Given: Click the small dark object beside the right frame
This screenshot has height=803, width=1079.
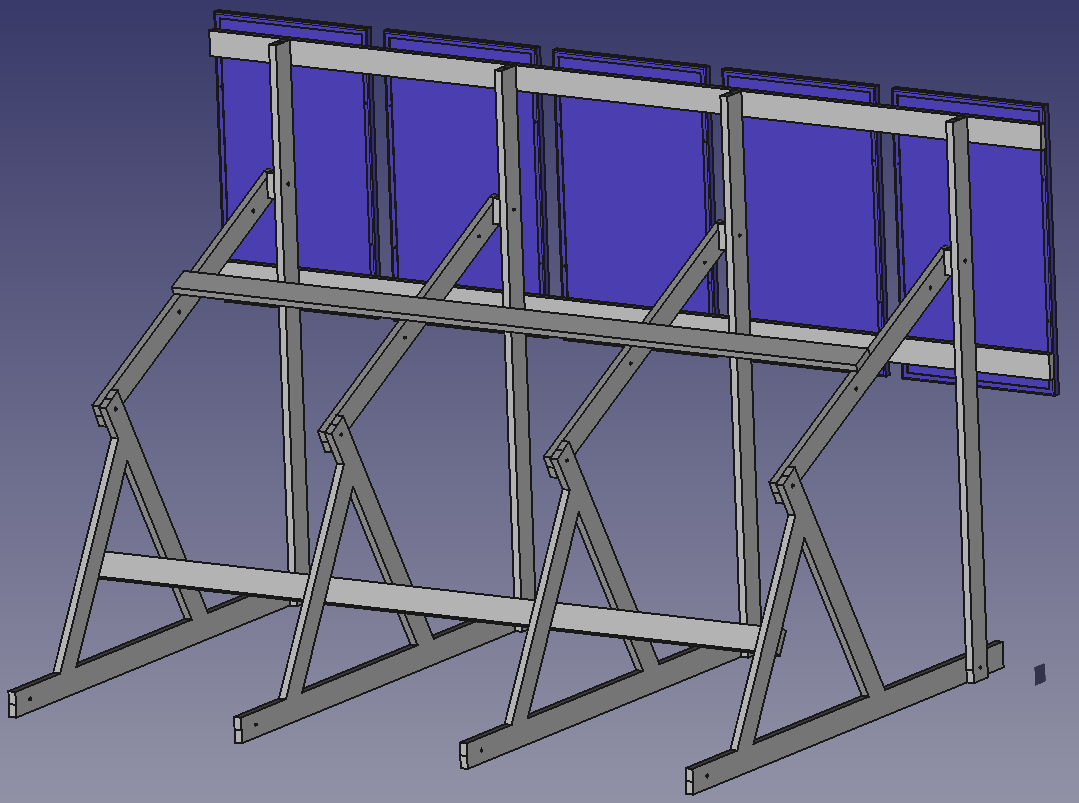Looking at the screenshot, I should (1040, 674).
